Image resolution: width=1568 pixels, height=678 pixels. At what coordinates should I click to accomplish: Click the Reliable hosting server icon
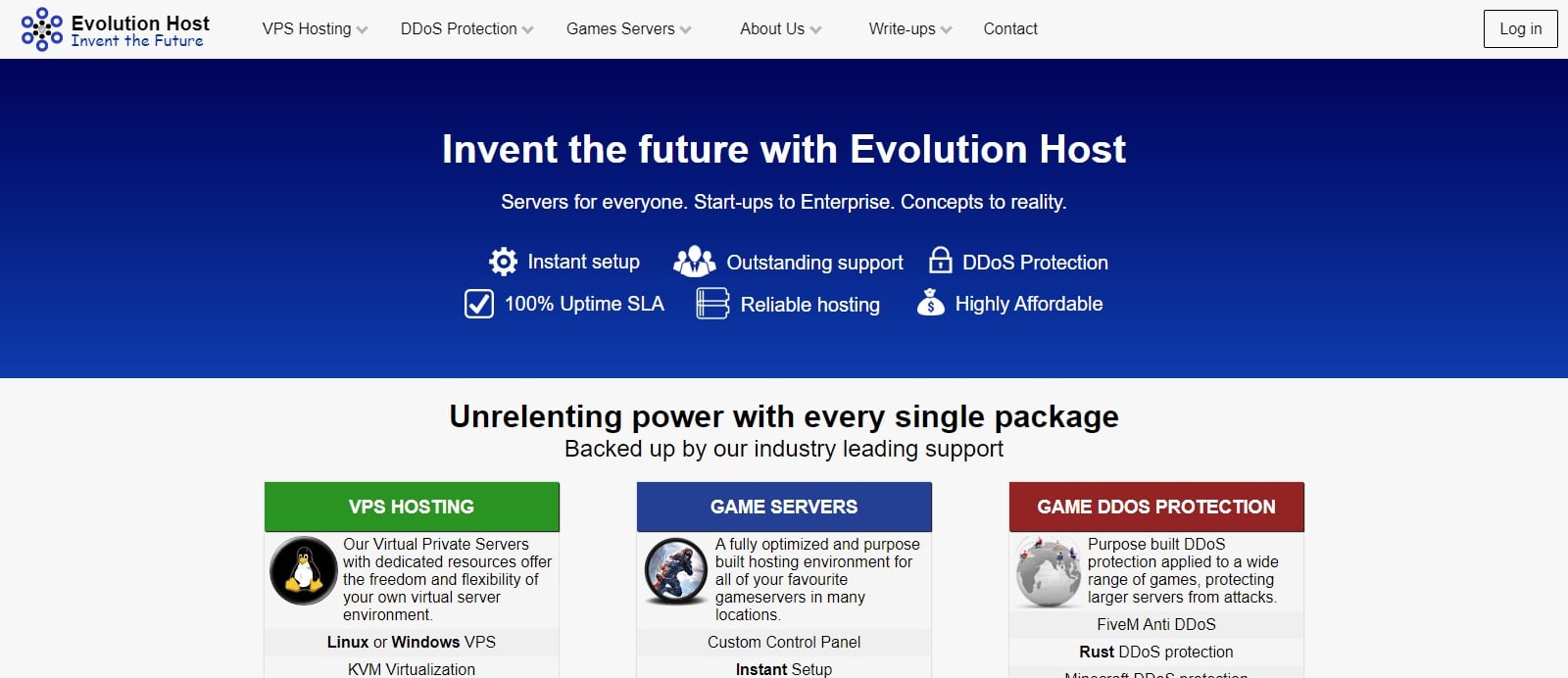[x=712, y=304]
